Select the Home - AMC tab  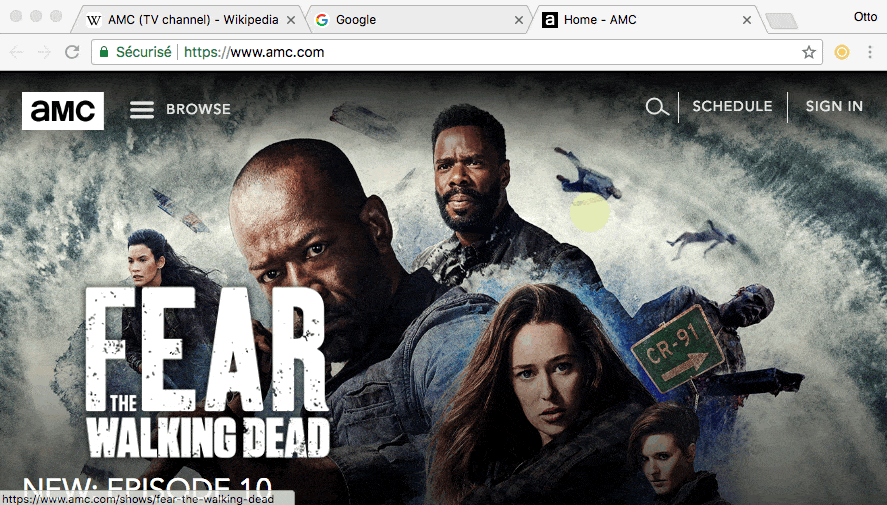(648, 20)
